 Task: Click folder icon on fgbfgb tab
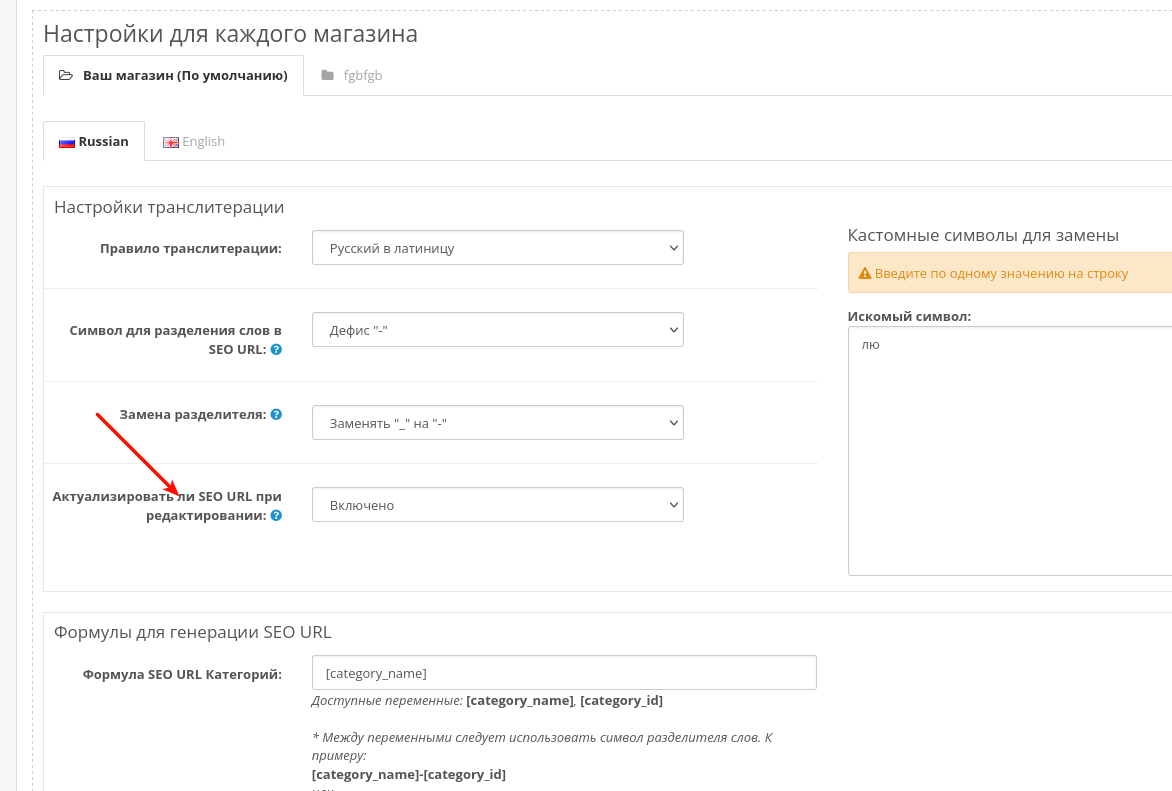[327, 76]
